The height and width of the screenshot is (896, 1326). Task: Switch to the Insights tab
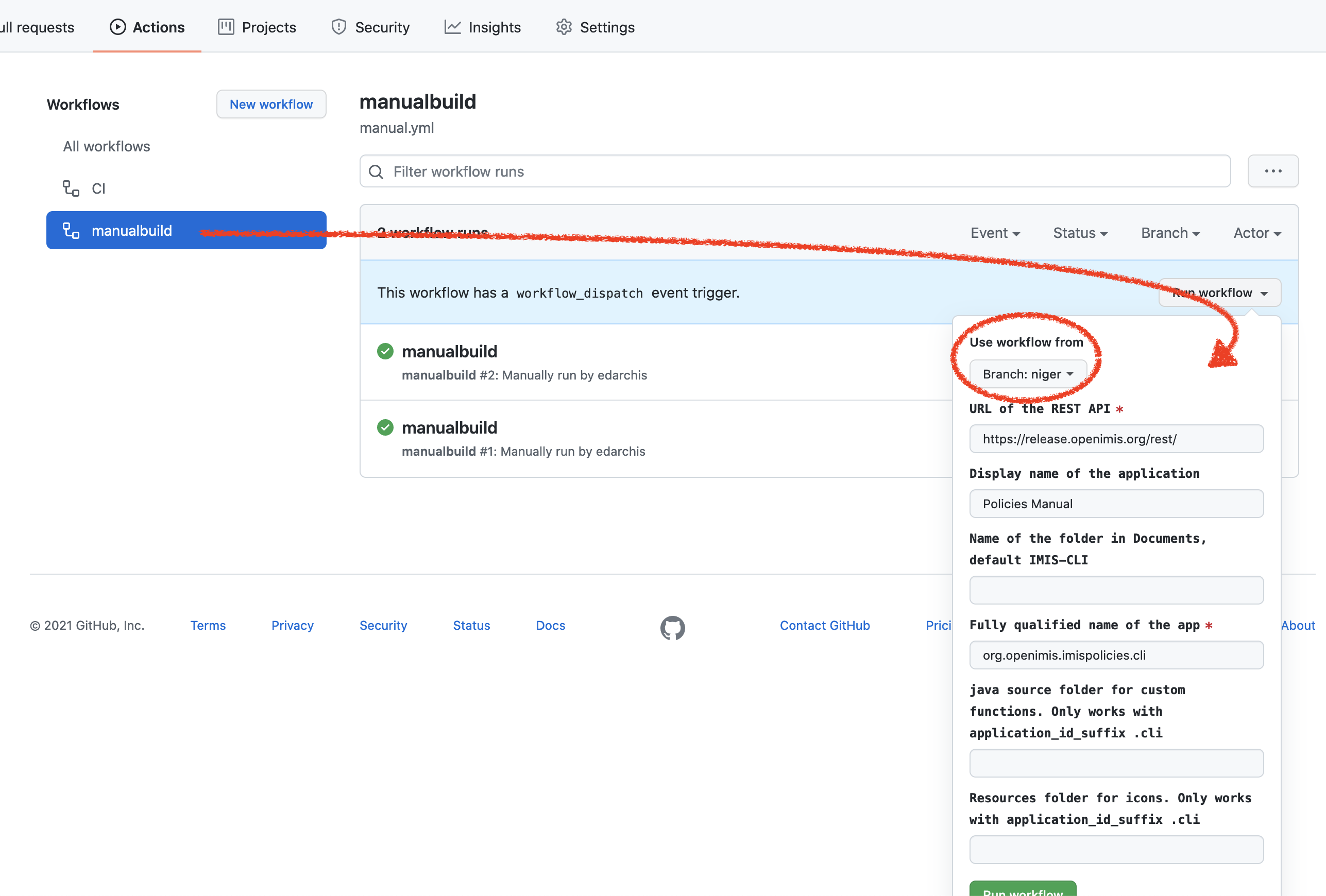[482, 27]
